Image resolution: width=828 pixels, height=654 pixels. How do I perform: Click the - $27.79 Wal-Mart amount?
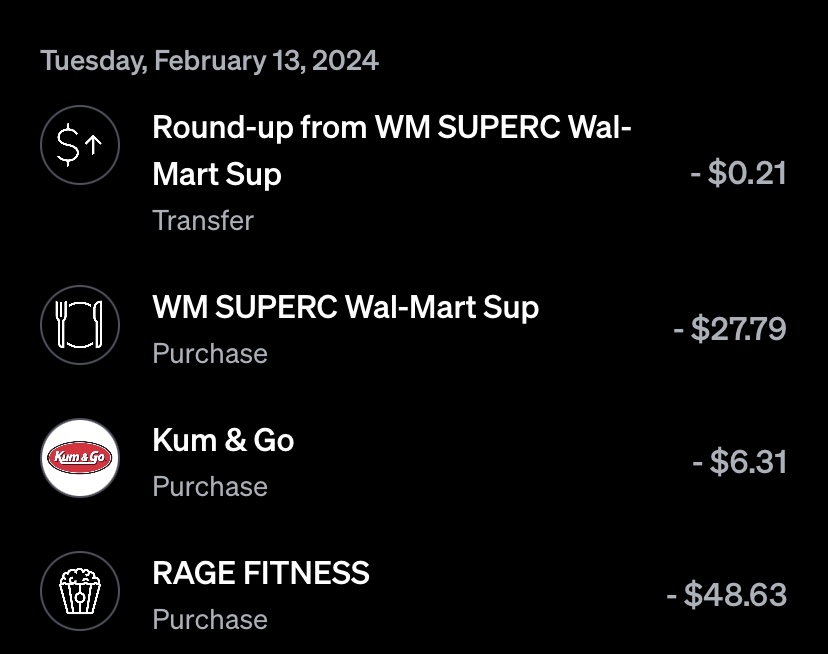730,328
